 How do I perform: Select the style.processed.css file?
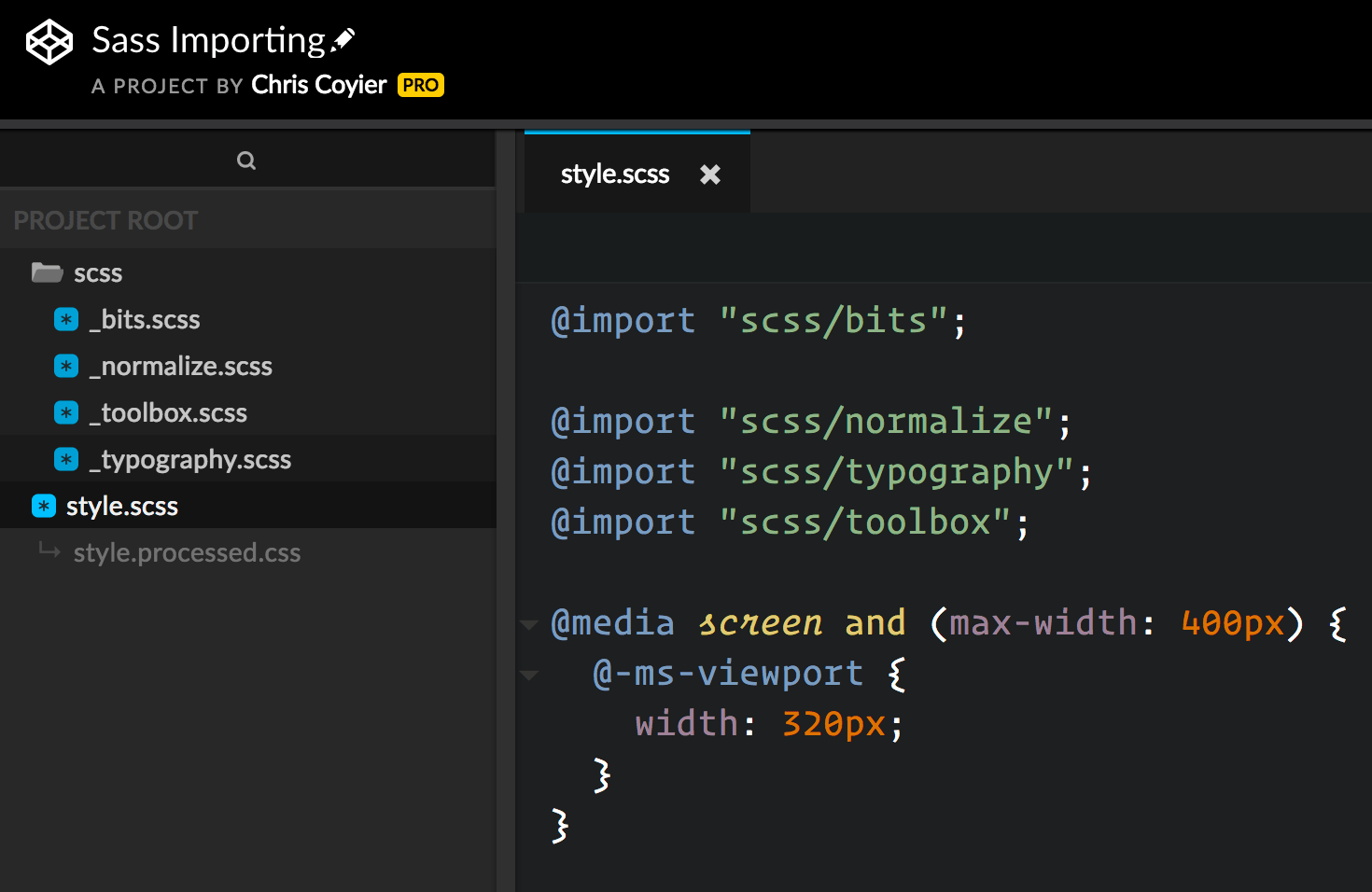[x=187, y=551]
